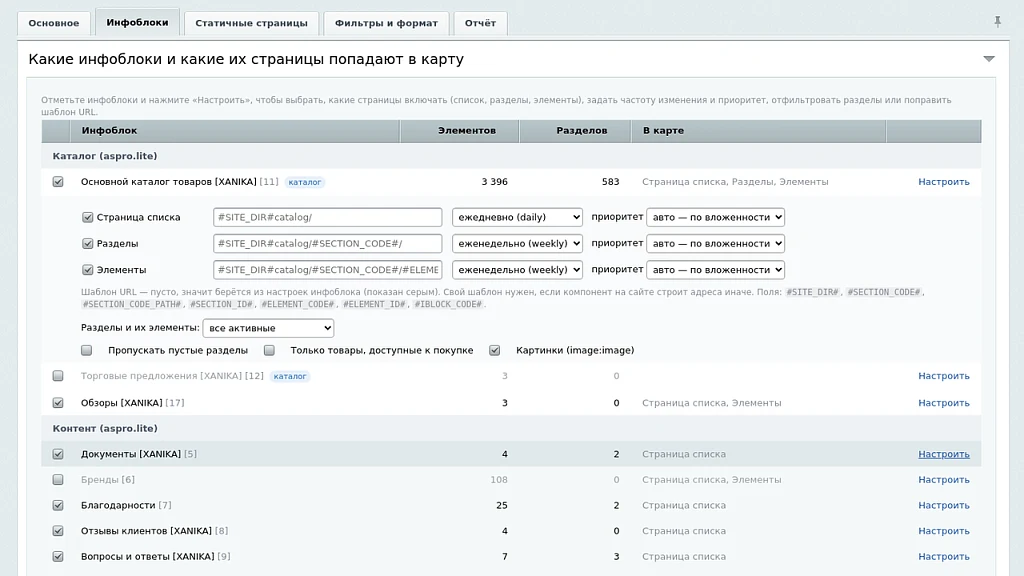Image resolution: width=1024 pixels, height=576 pixels.
Task: Click Настроить for Торговые предложения
Action: pyautogui.click(x=944, y=376)
